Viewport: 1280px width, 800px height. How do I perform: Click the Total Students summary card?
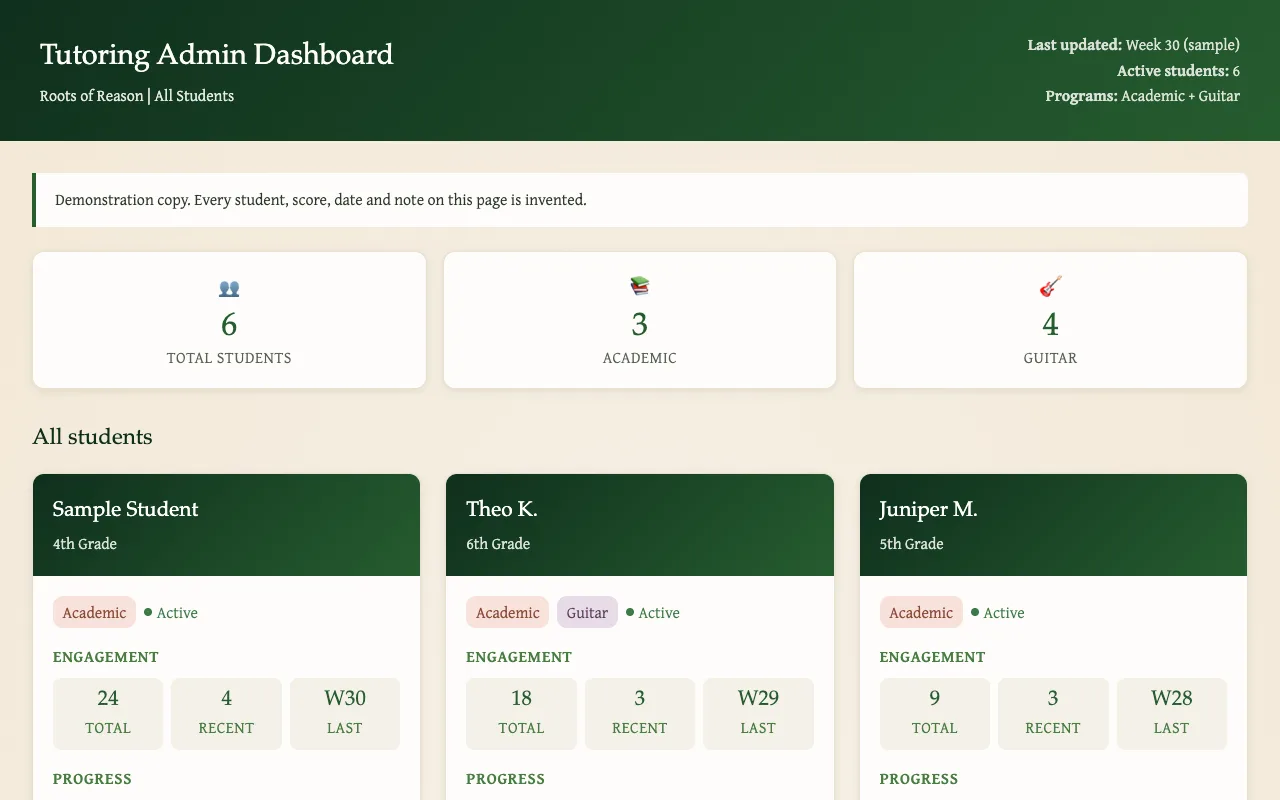click(x=229, y=320)
